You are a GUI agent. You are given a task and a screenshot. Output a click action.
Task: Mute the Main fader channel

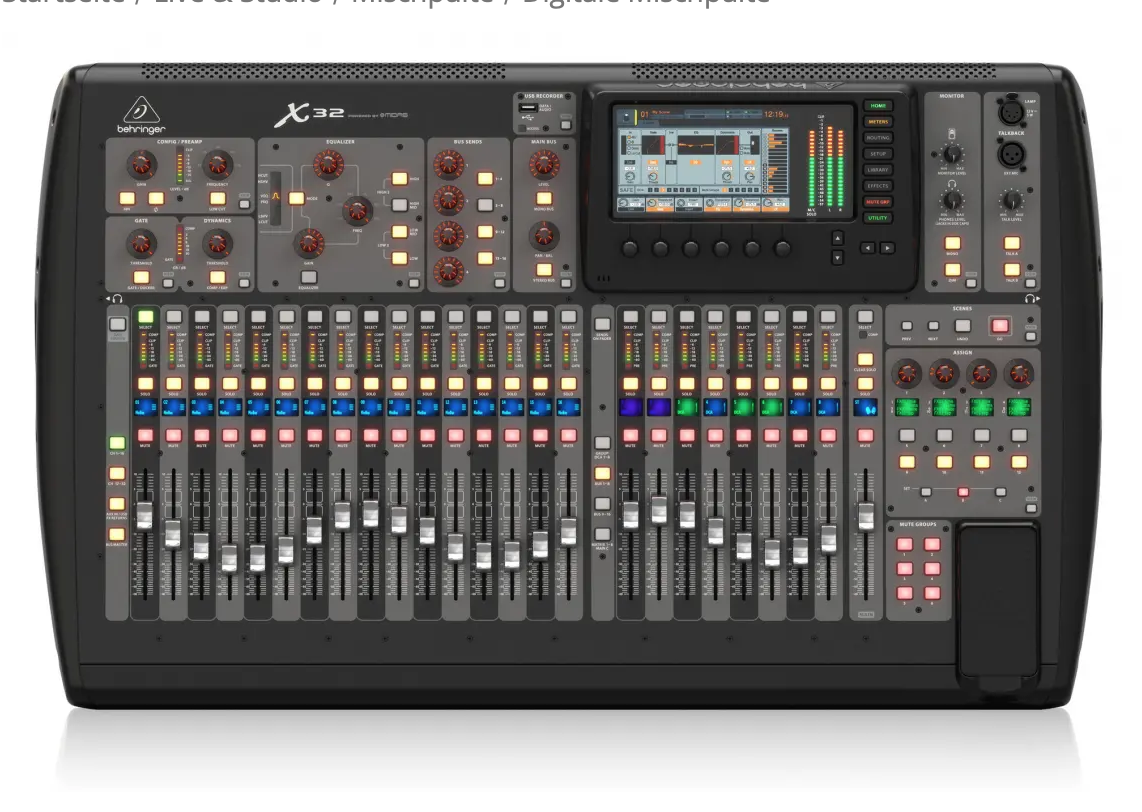pyautogui.click(x=865, y=435)
